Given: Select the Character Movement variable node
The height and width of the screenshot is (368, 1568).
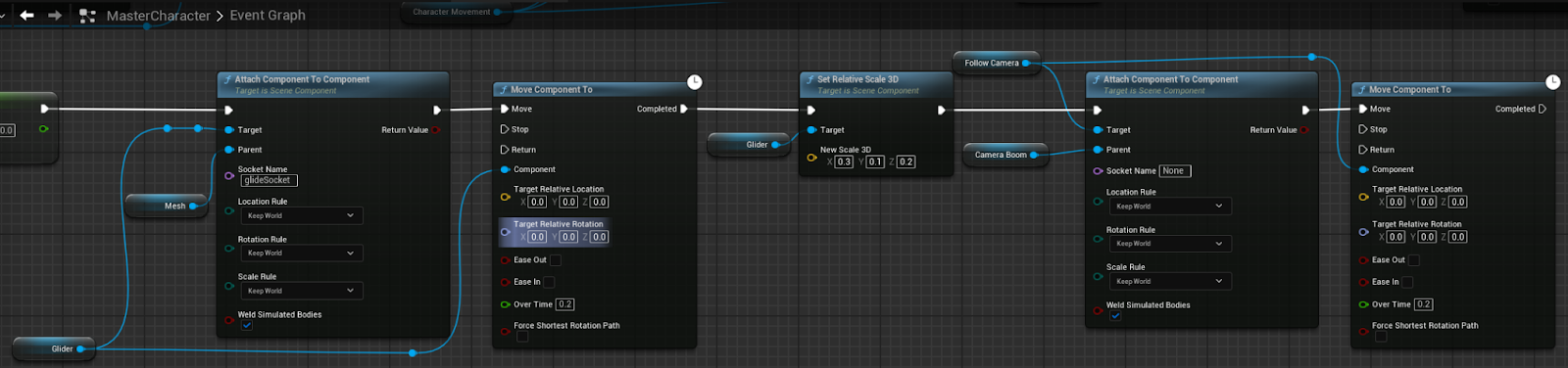Looking at the screenshot, I should coord(456,12).
